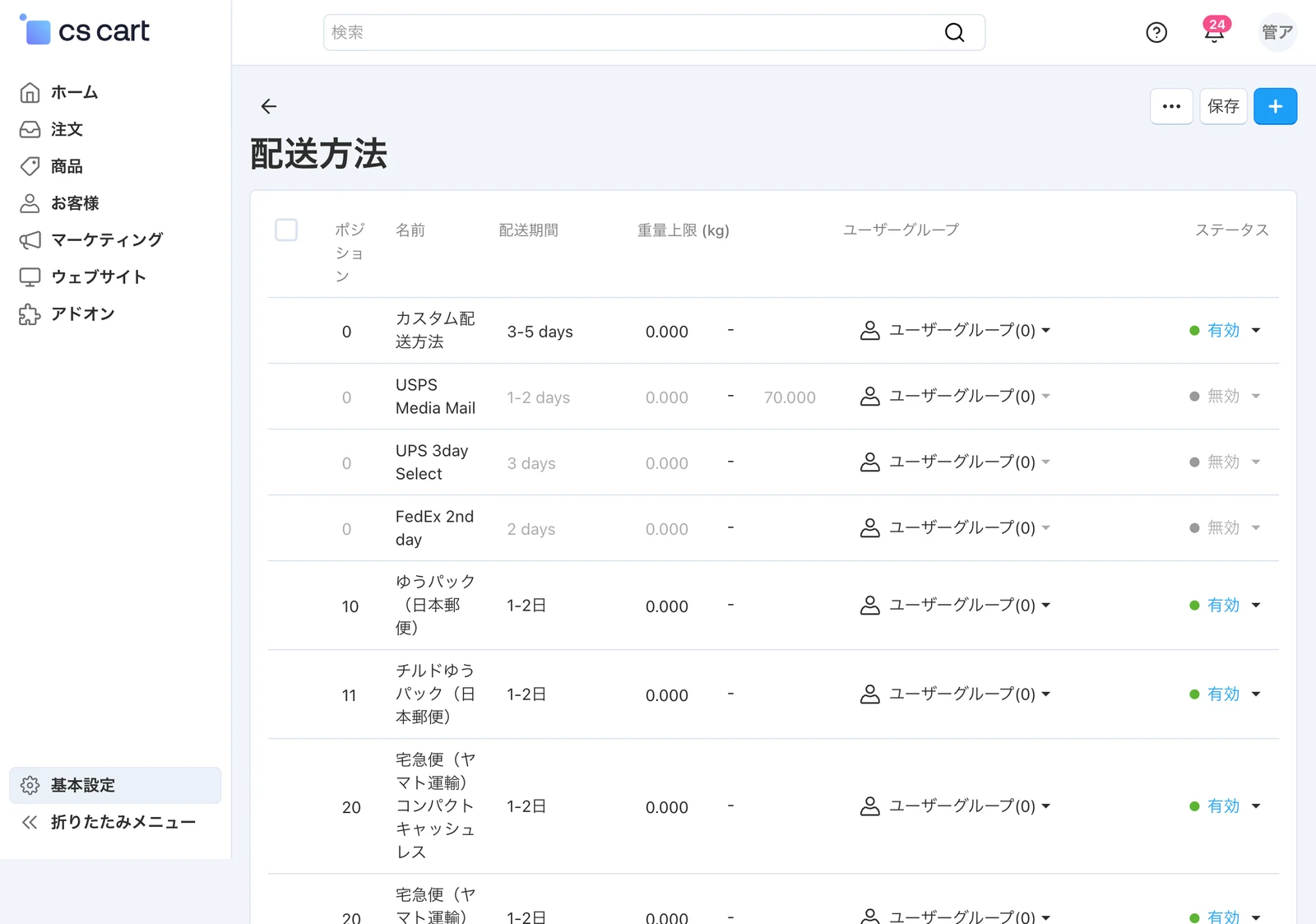Click into the 検索 search field
1316x924 pixels.
click(654, 32)
